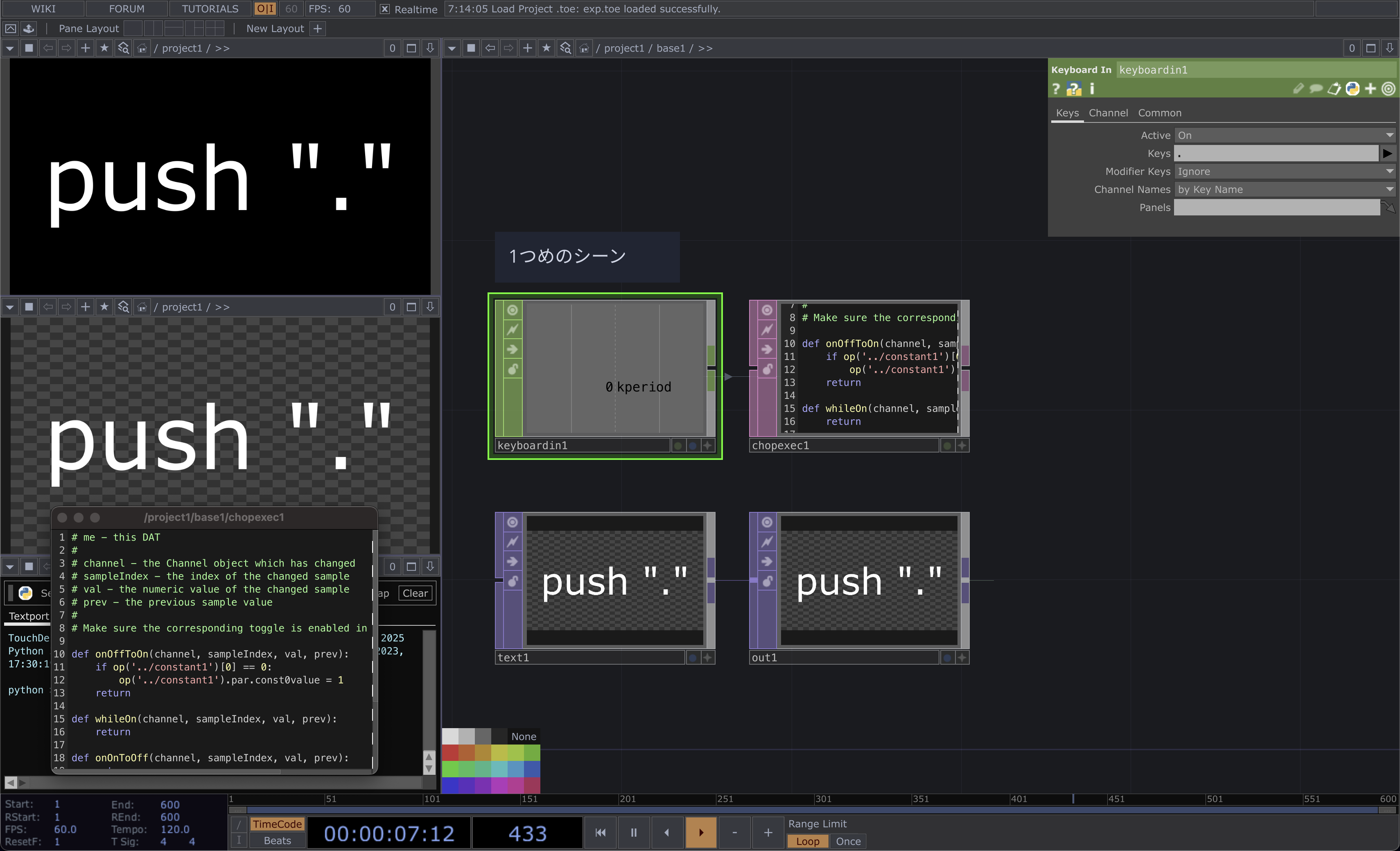This screenshot has height=851, width=1400.
Task: Open the Modifier Keys dropdown
Action: tap(1390, 172)
